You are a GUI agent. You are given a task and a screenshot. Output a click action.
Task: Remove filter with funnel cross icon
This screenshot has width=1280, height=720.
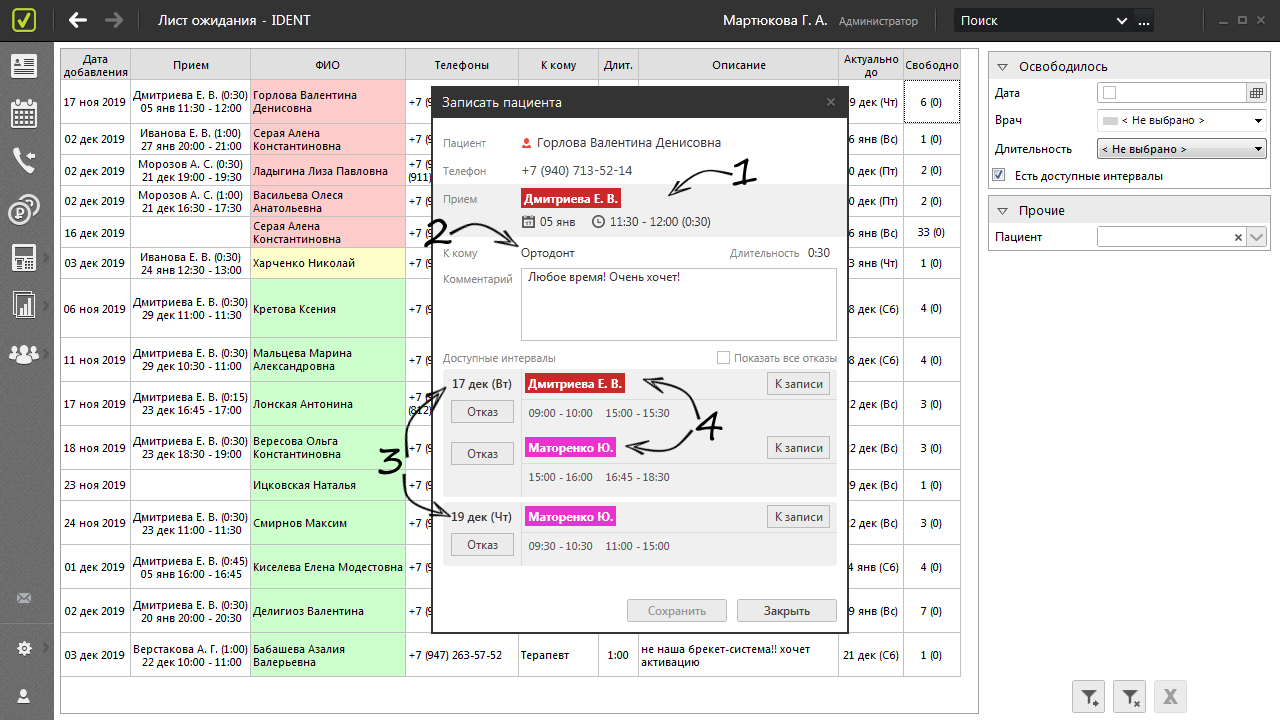click(1129, 697)
